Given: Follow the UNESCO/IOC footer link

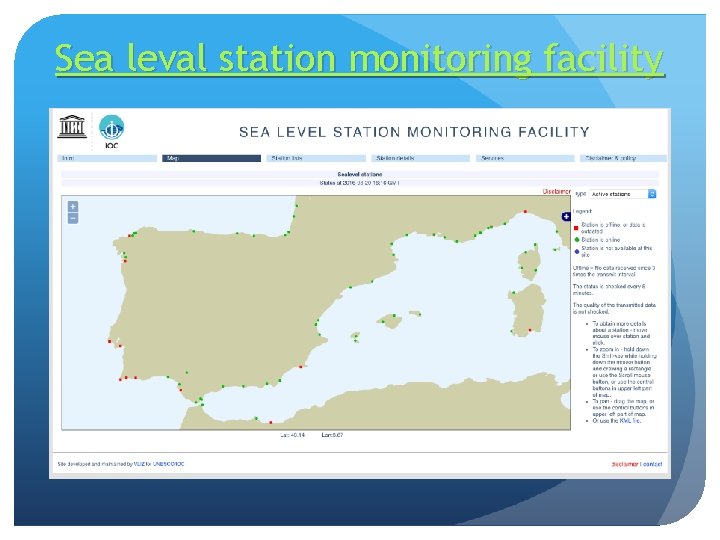Looking at the screenshot, I should coord(169,464).
